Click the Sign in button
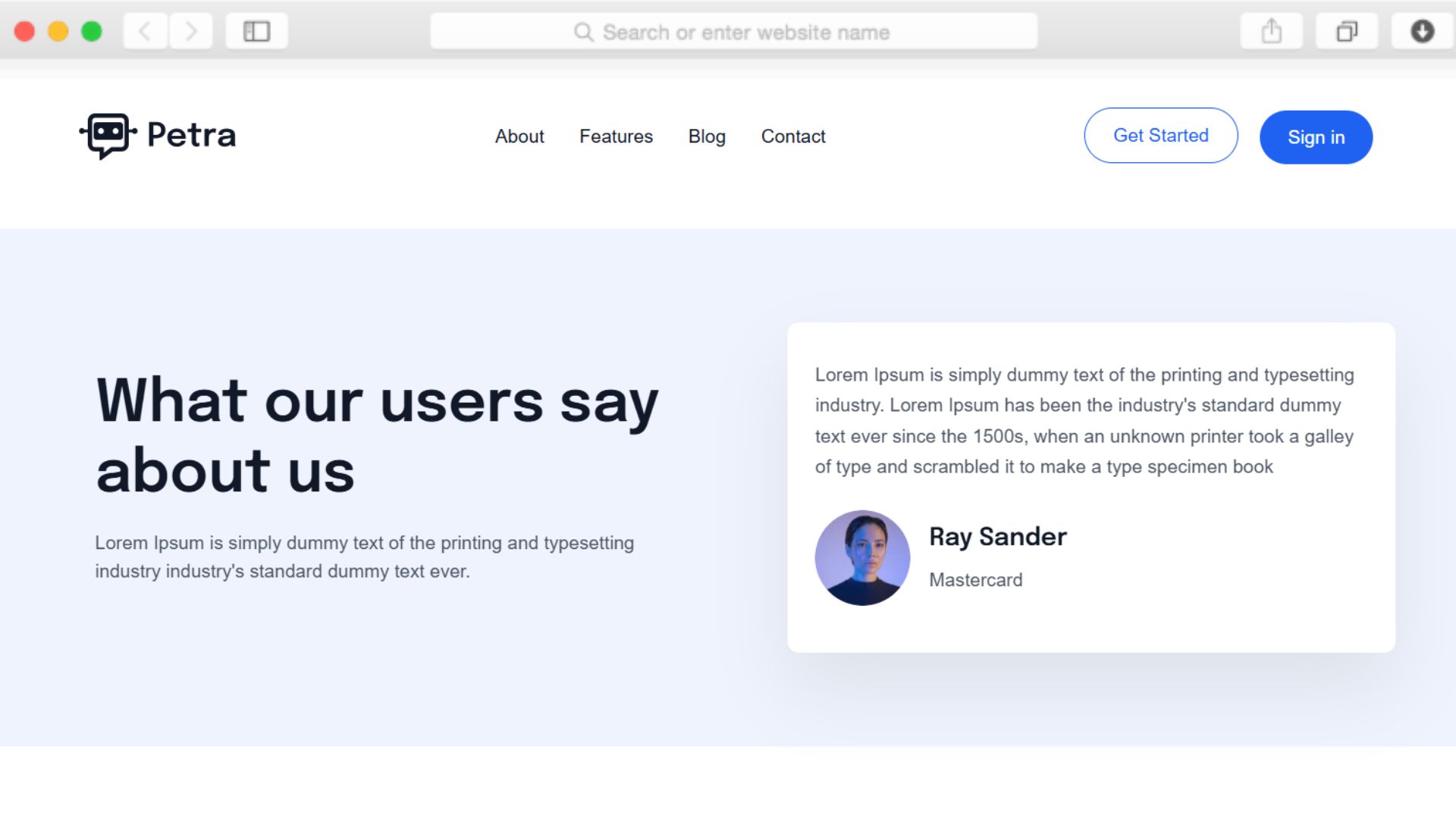 tap(1316, 137)
